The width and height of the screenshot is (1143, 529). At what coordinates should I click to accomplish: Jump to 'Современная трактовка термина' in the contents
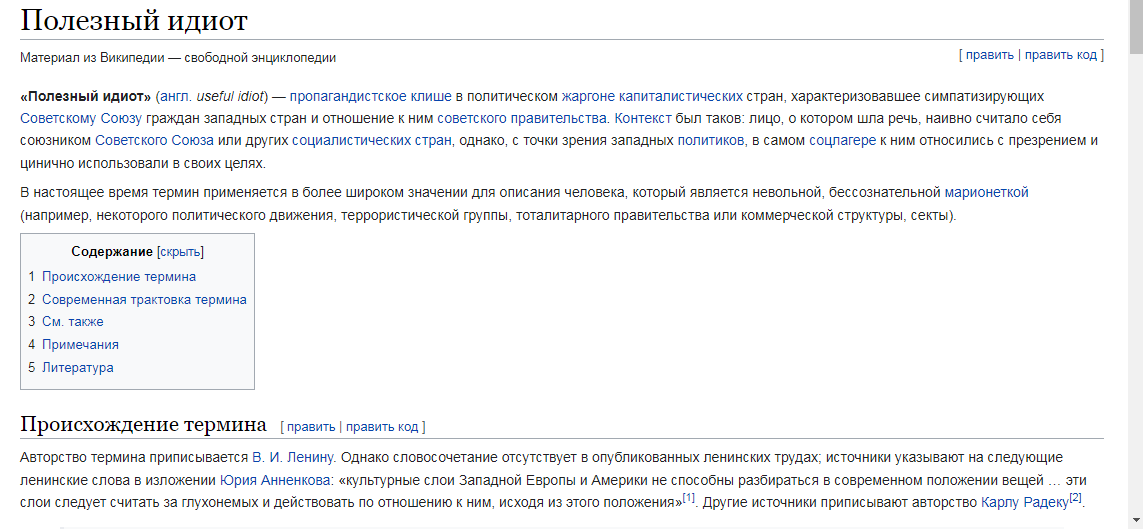(x=144, y=299)
